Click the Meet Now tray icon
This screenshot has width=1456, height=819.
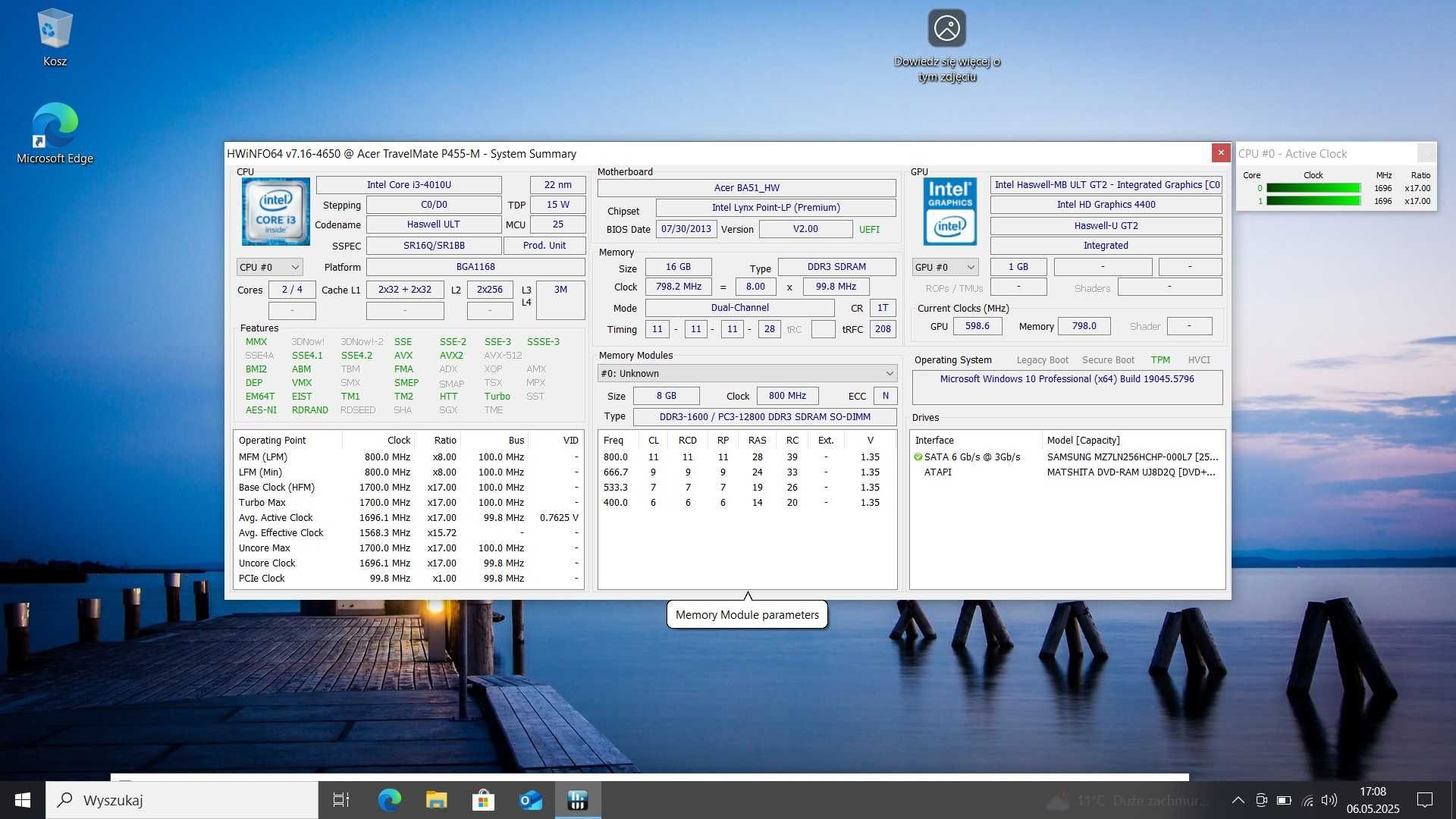click(x=1261, y=800)
